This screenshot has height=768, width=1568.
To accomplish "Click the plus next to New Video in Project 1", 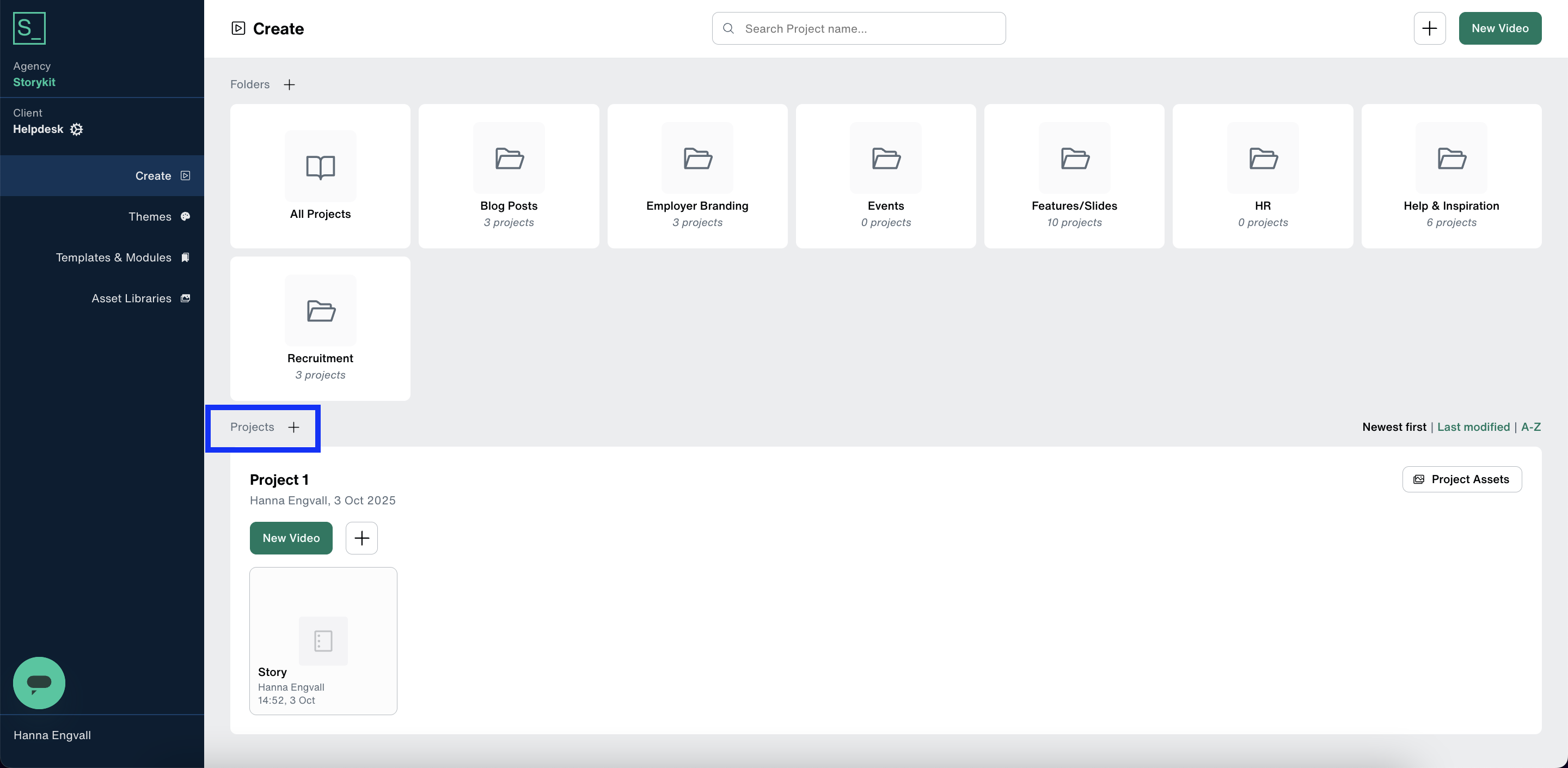I will point(362,538).
